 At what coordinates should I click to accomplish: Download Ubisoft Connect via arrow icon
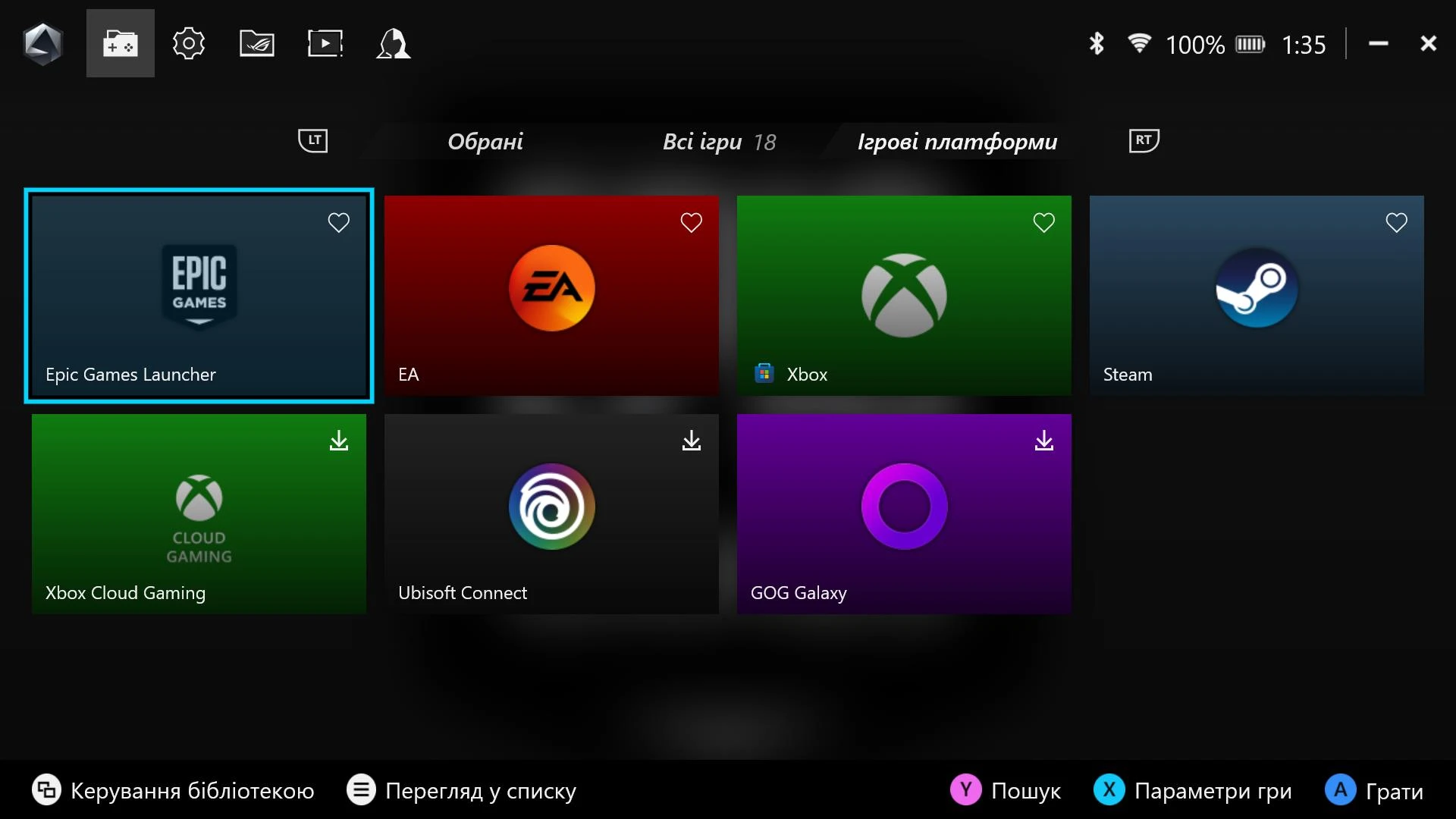(692, 441)
